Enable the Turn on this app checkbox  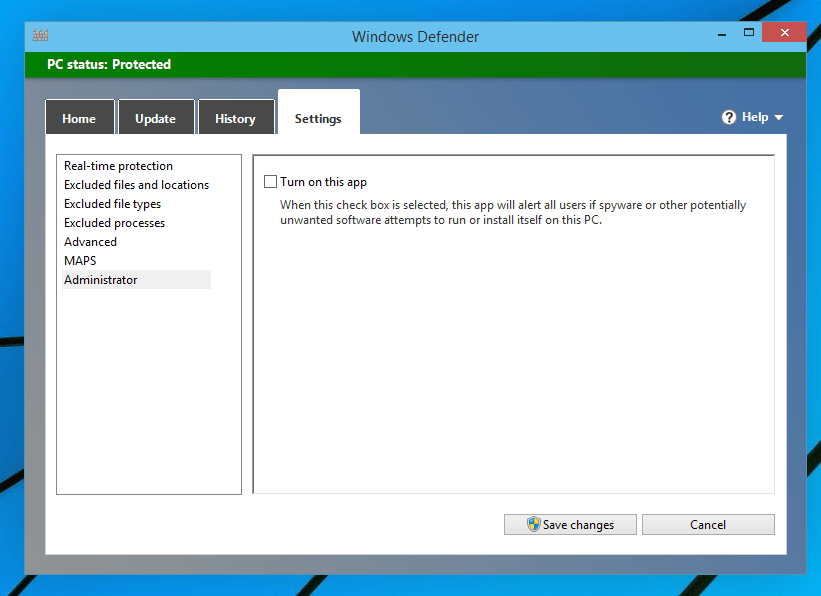tap(270, 182)
